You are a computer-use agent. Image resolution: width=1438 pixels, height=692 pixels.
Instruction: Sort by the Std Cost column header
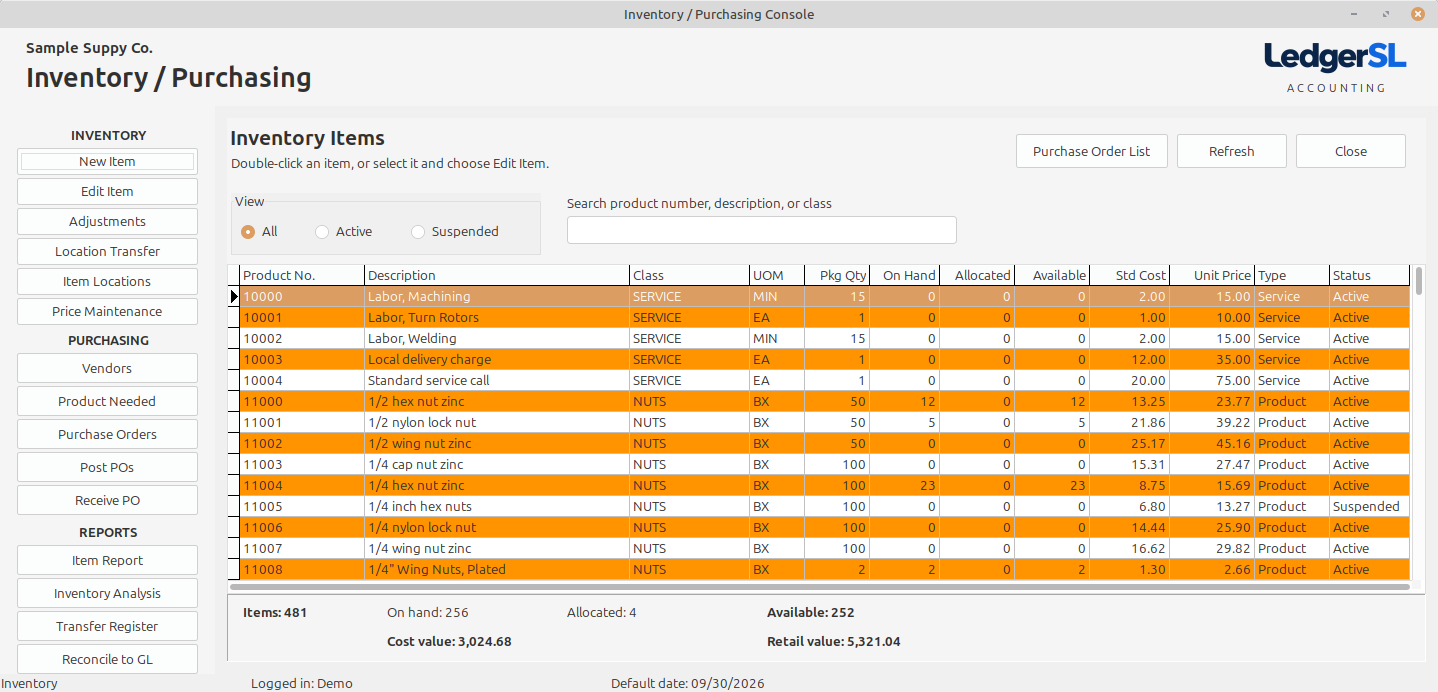click(x=1130, y=275)
